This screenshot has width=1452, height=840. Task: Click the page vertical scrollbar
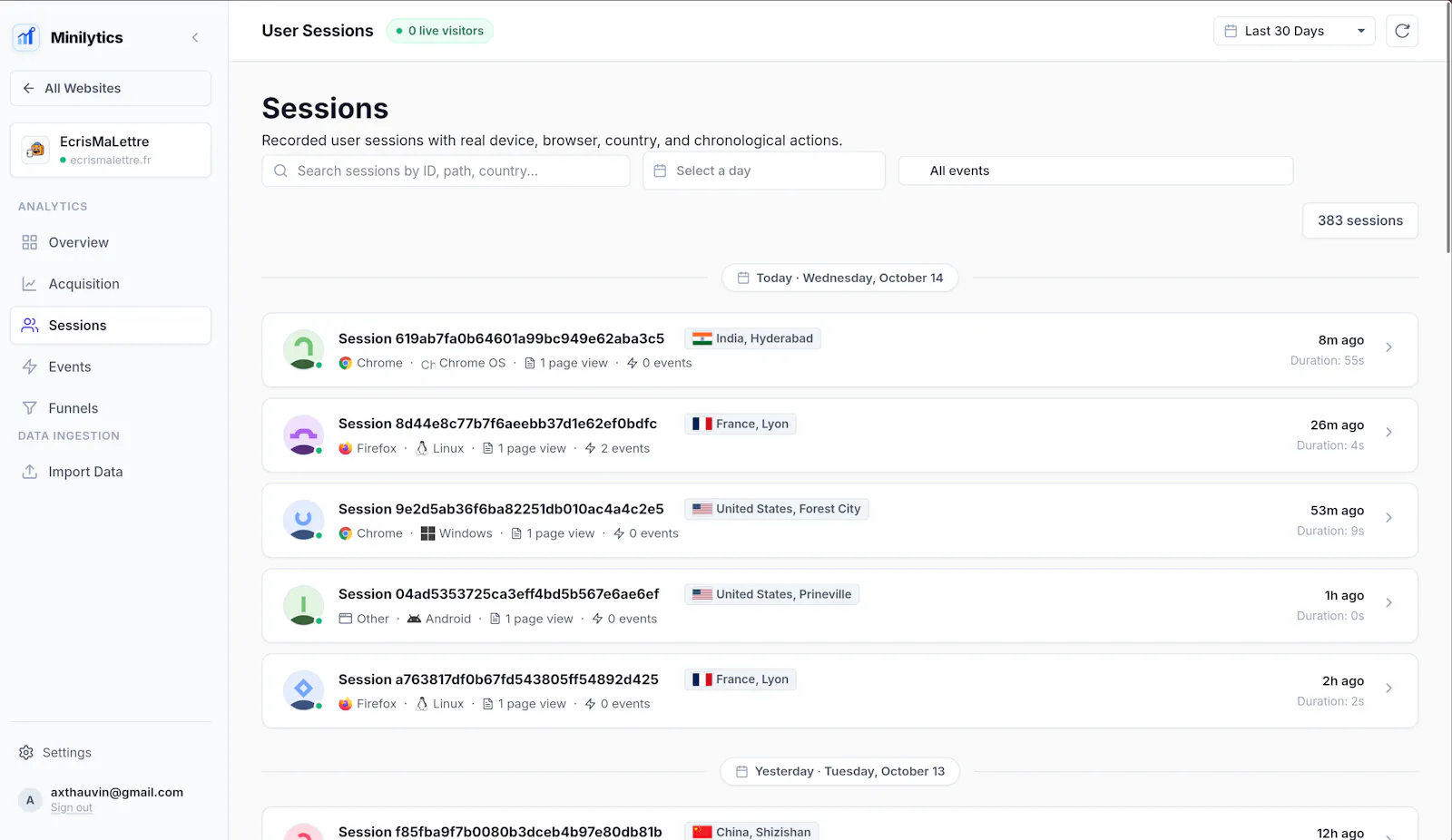1447,127
